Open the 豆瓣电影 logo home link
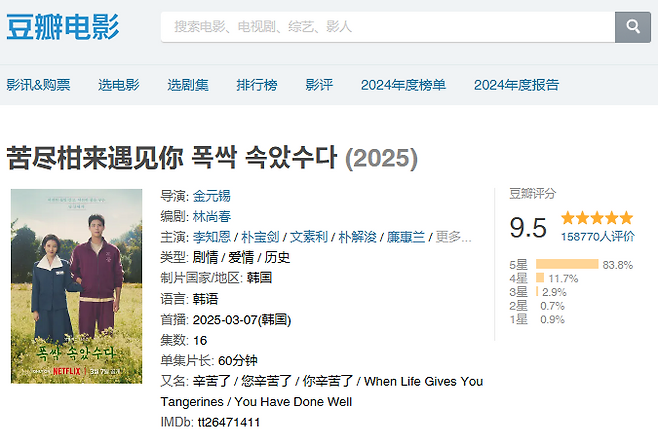 [63, 27]
